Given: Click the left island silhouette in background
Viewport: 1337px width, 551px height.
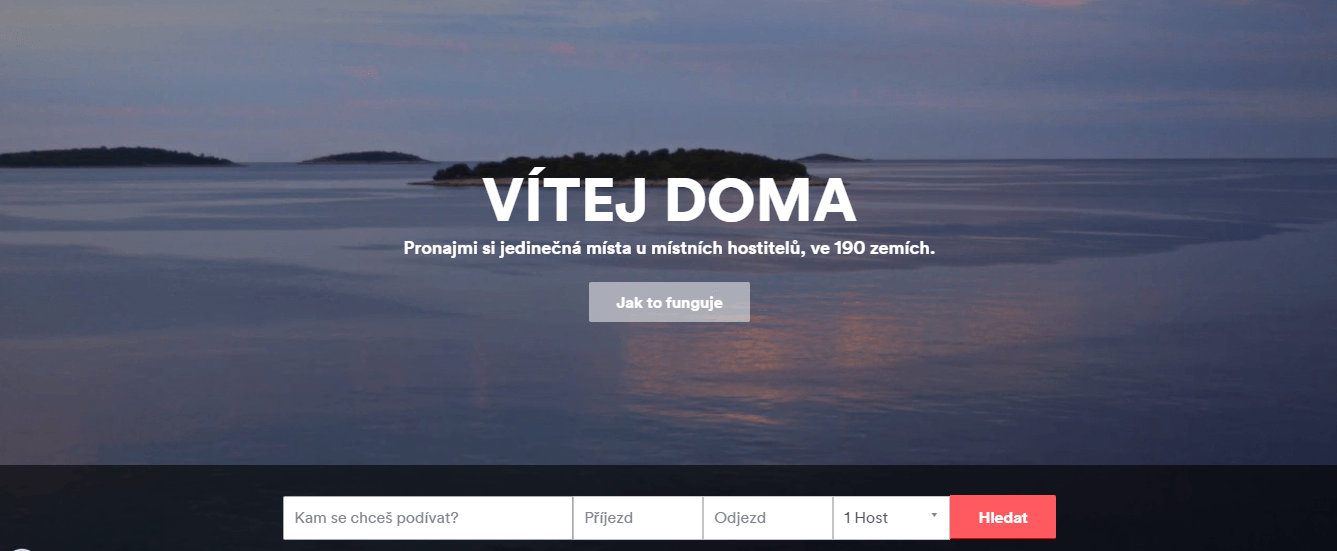Looking at the screenshot, I should tap(115, 157).
